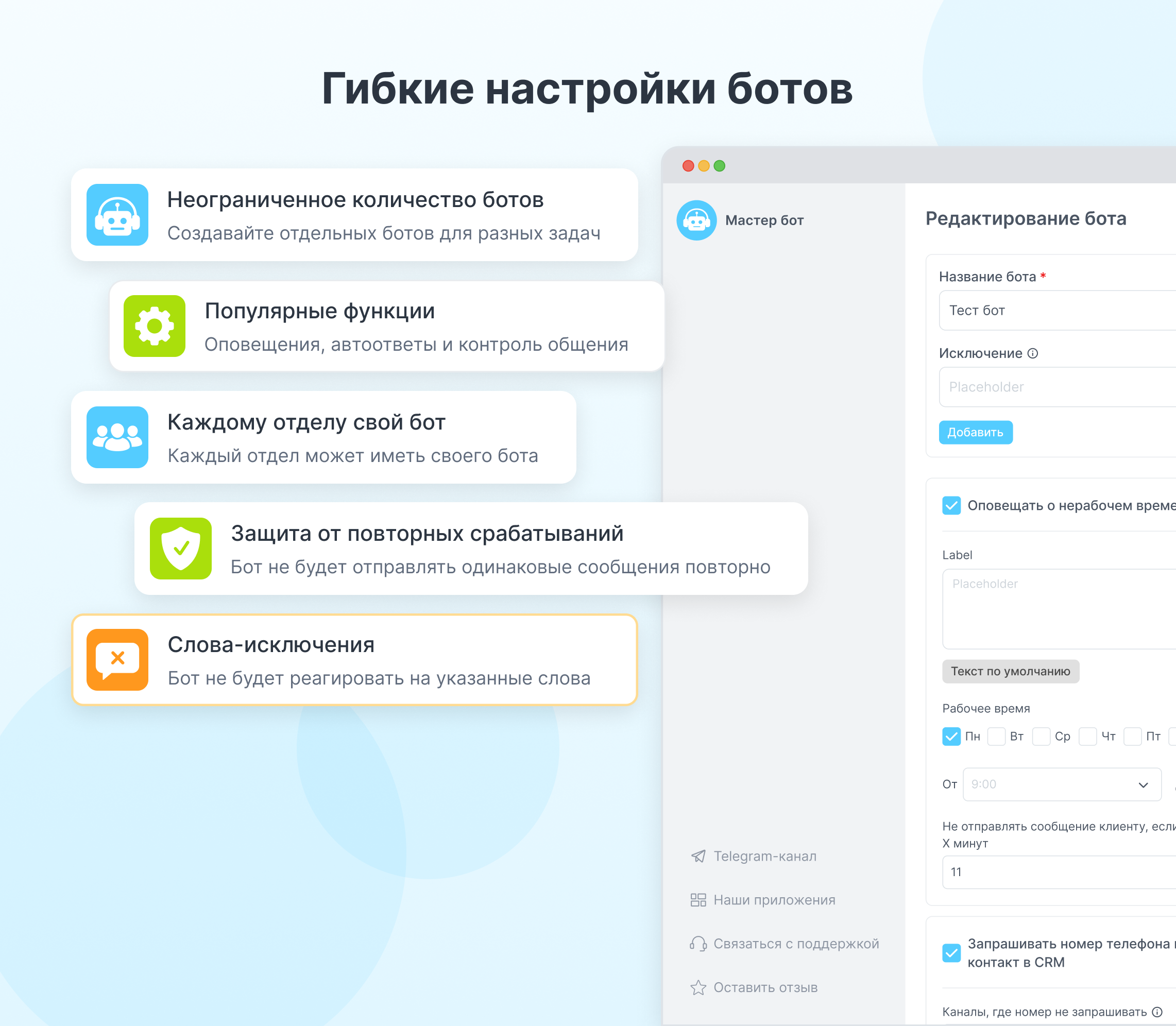Uncheck the Пн weekday checkbox

951,737
